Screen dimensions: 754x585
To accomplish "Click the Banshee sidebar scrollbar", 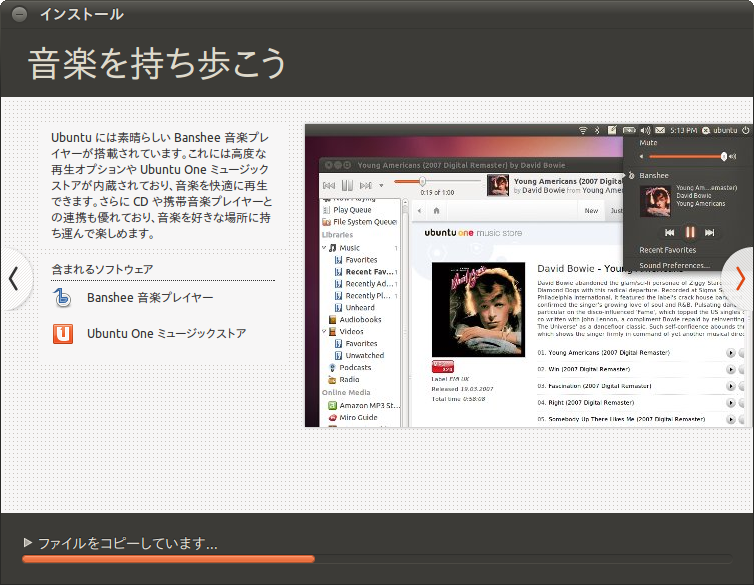I will click(404, 312).
